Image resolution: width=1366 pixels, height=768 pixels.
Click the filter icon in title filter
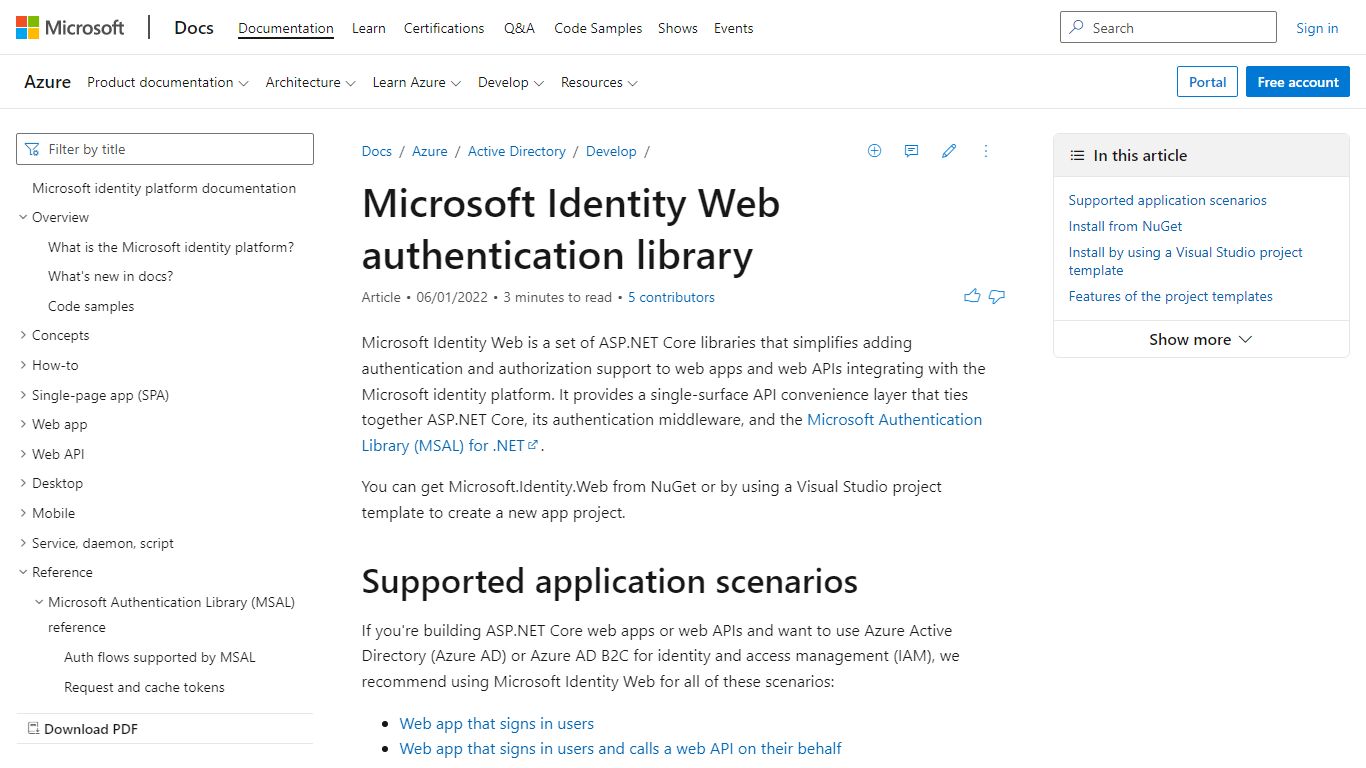click(x=33, y=149)
